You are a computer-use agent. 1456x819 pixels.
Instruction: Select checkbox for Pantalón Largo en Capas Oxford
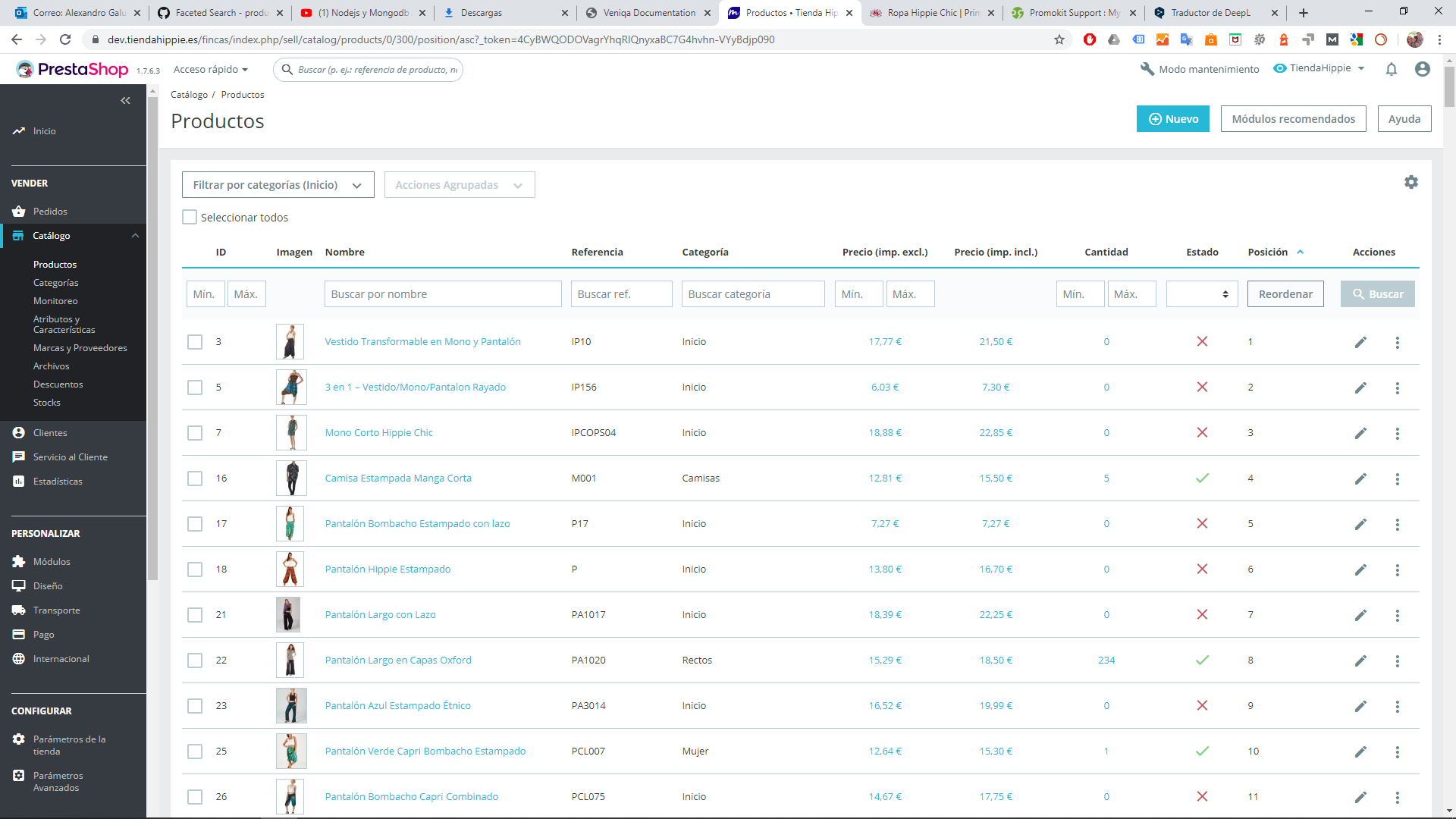(x=195, y=661)
